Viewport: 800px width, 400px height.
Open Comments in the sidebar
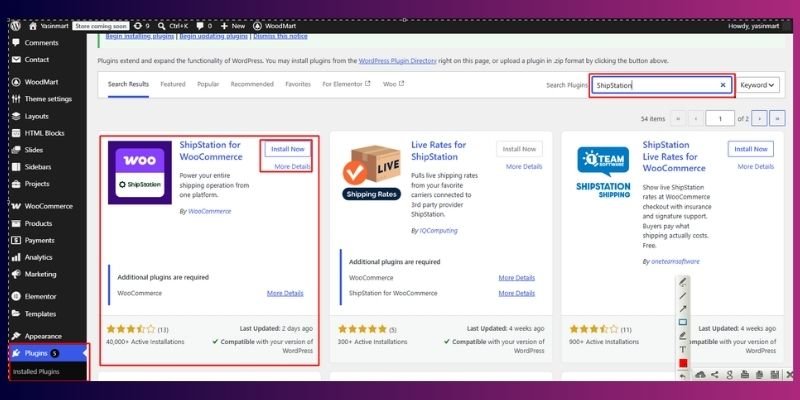click(x=41, y=43)
